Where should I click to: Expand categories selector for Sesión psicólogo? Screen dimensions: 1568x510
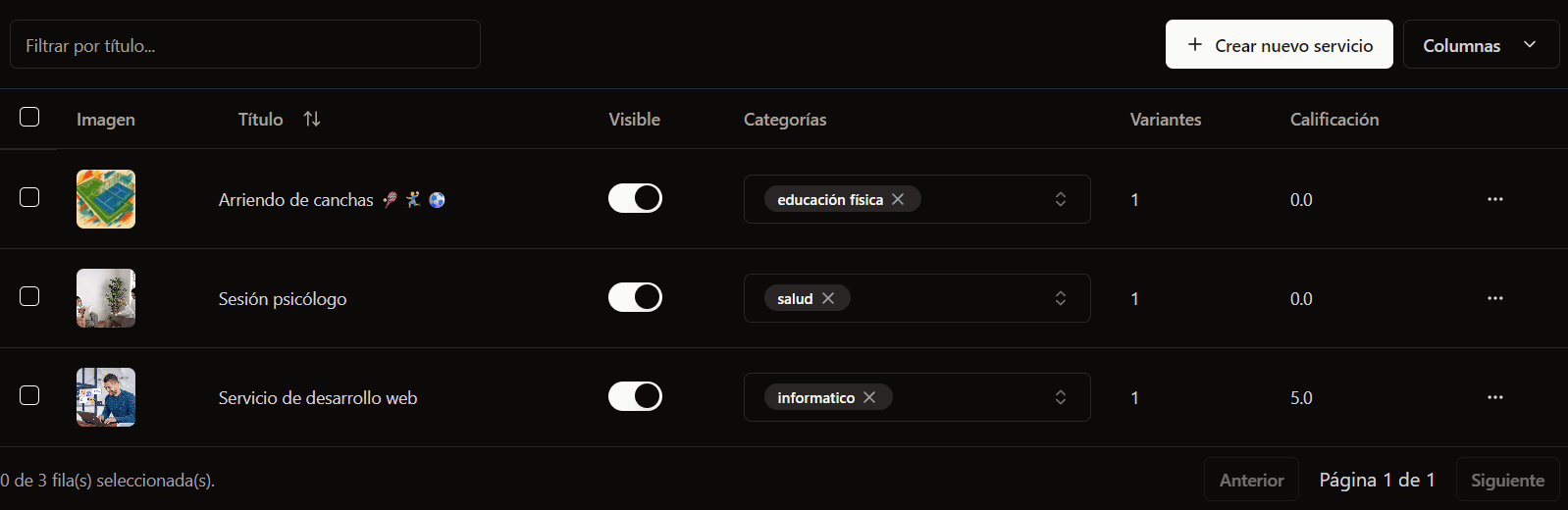pos(1061,298)
